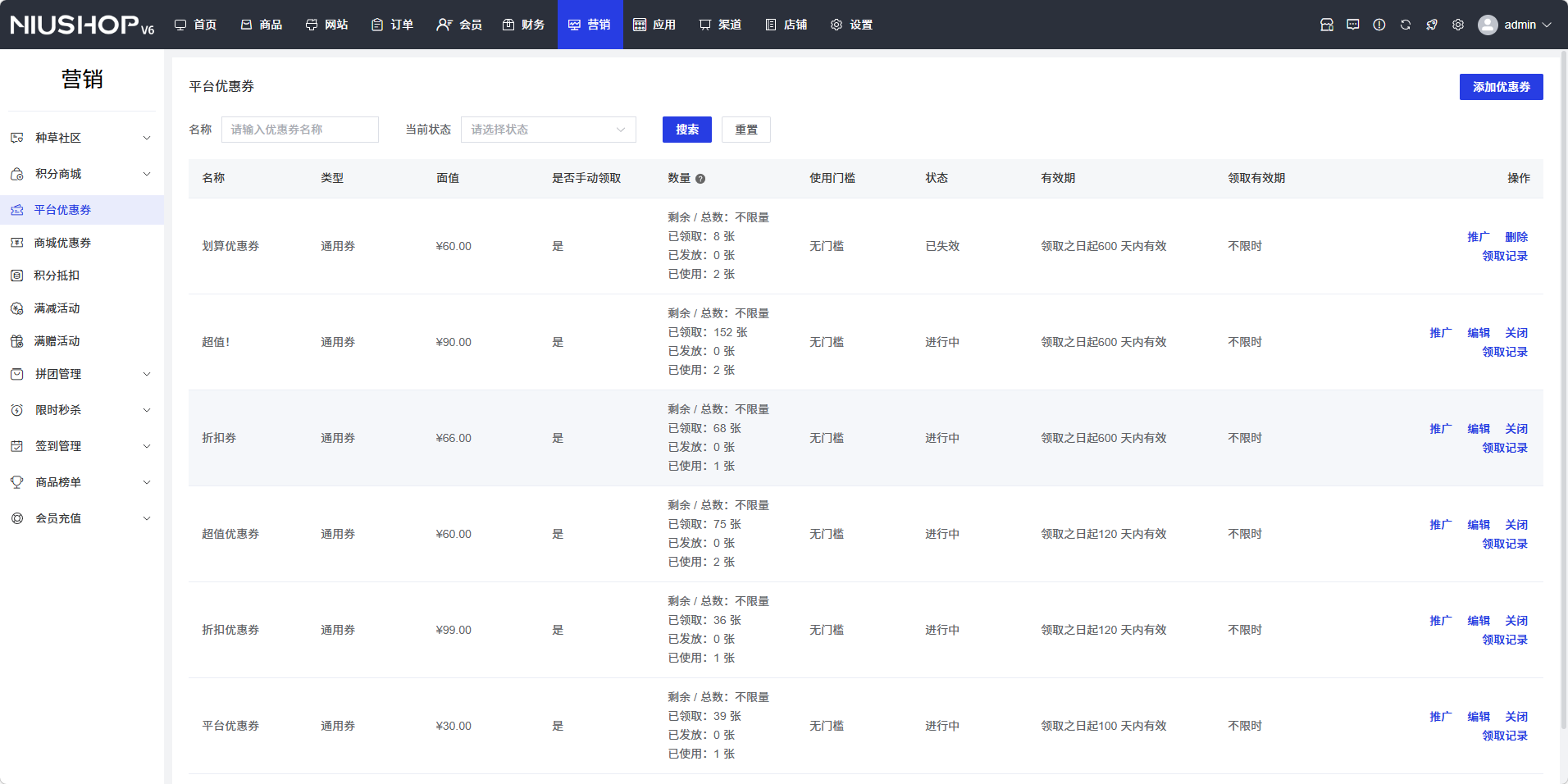Click the storefront icon in the top bar
1568x784 pixels.
[1327, 25]
